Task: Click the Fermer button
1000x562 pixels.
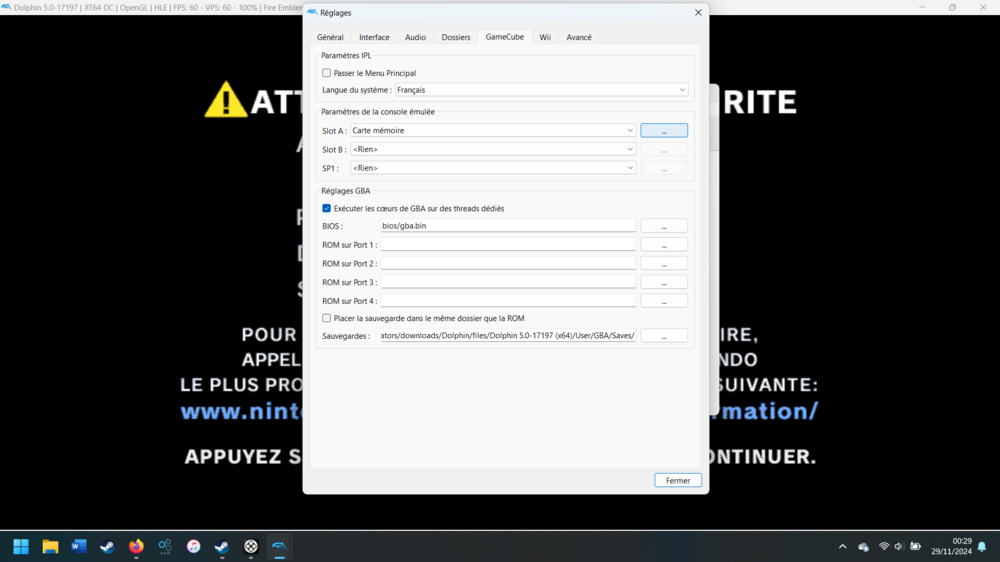Action: click(678, 480)
